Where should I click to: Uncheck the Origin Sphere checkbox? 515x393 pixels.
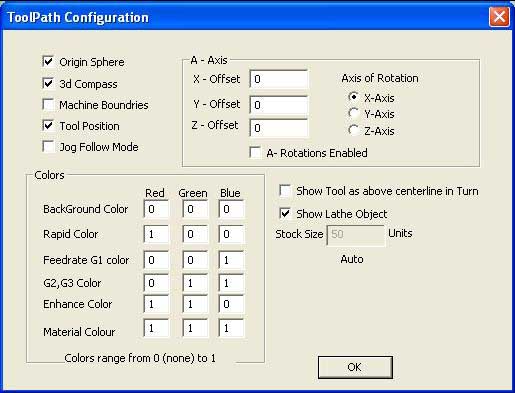pos(49,62)
